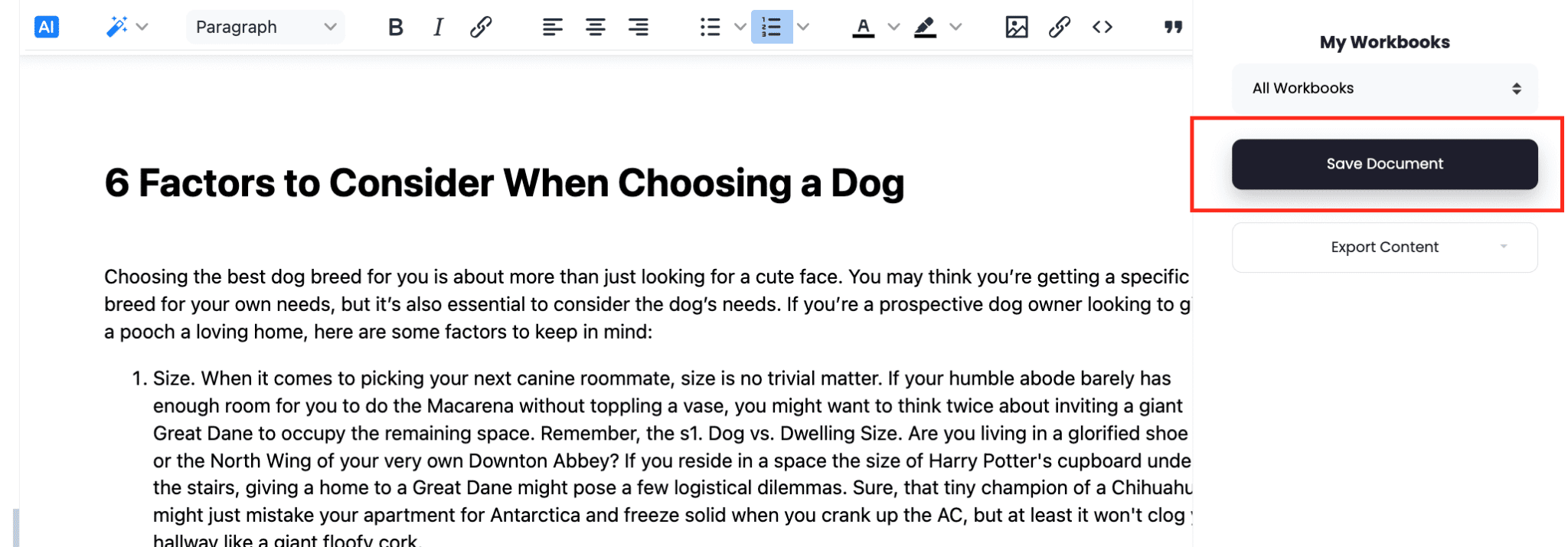Align text to the left
Viewport: 1568px width, 547px height.
[552, 27]
